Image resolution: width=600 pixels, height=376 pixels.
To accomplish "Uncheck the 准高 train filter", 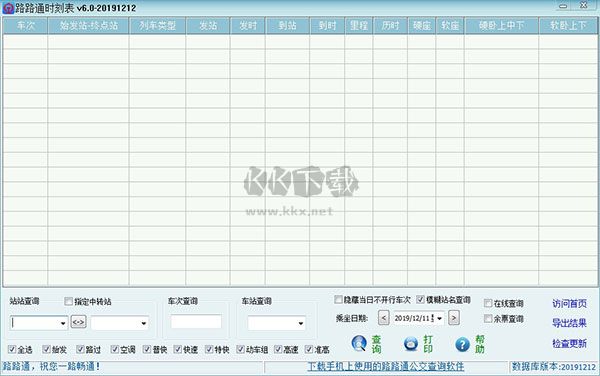I will 309,349.
